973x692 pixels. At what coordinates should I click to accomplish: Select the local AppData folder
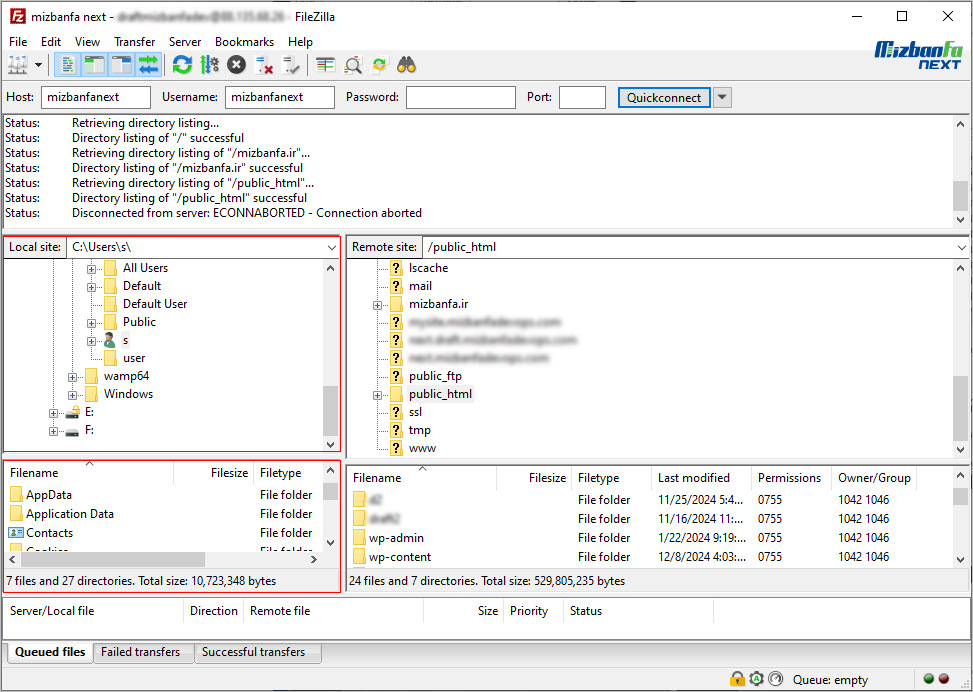click(x=48, y=495)
